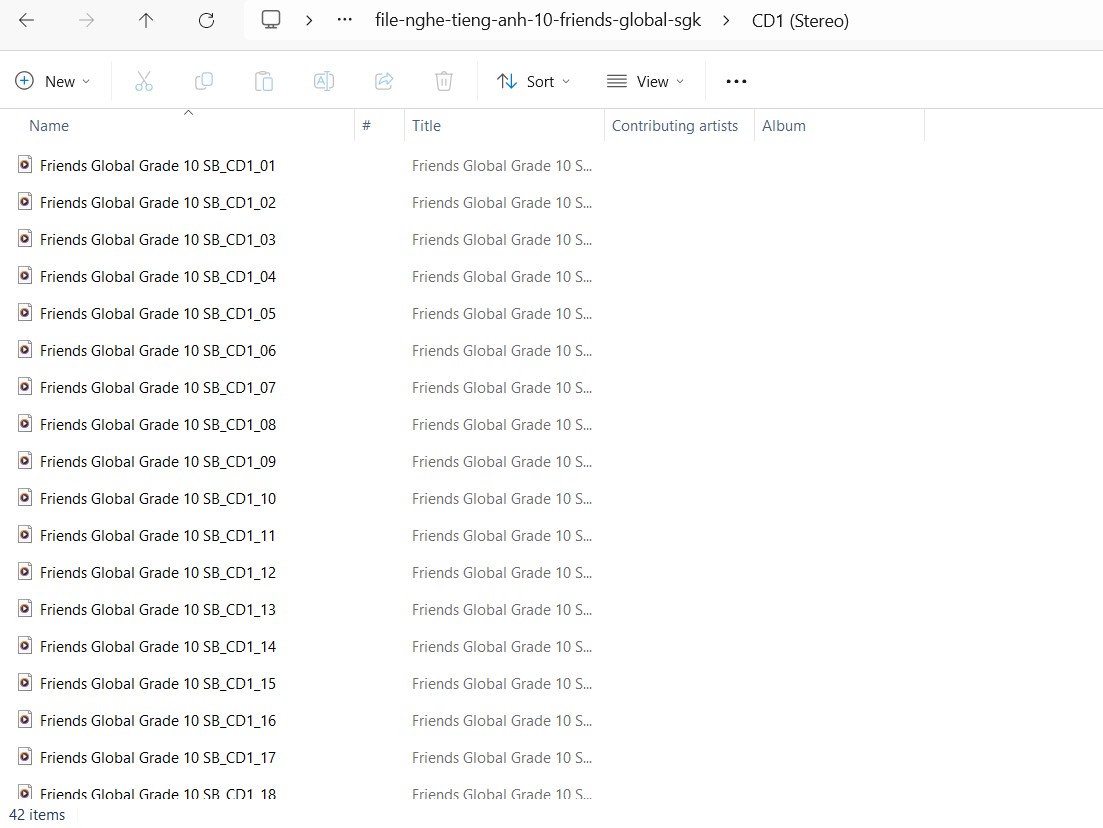Cut the selected file using toolbar
The height and width of the screenshot is (828, 1103).
click(x=143, y=81)
